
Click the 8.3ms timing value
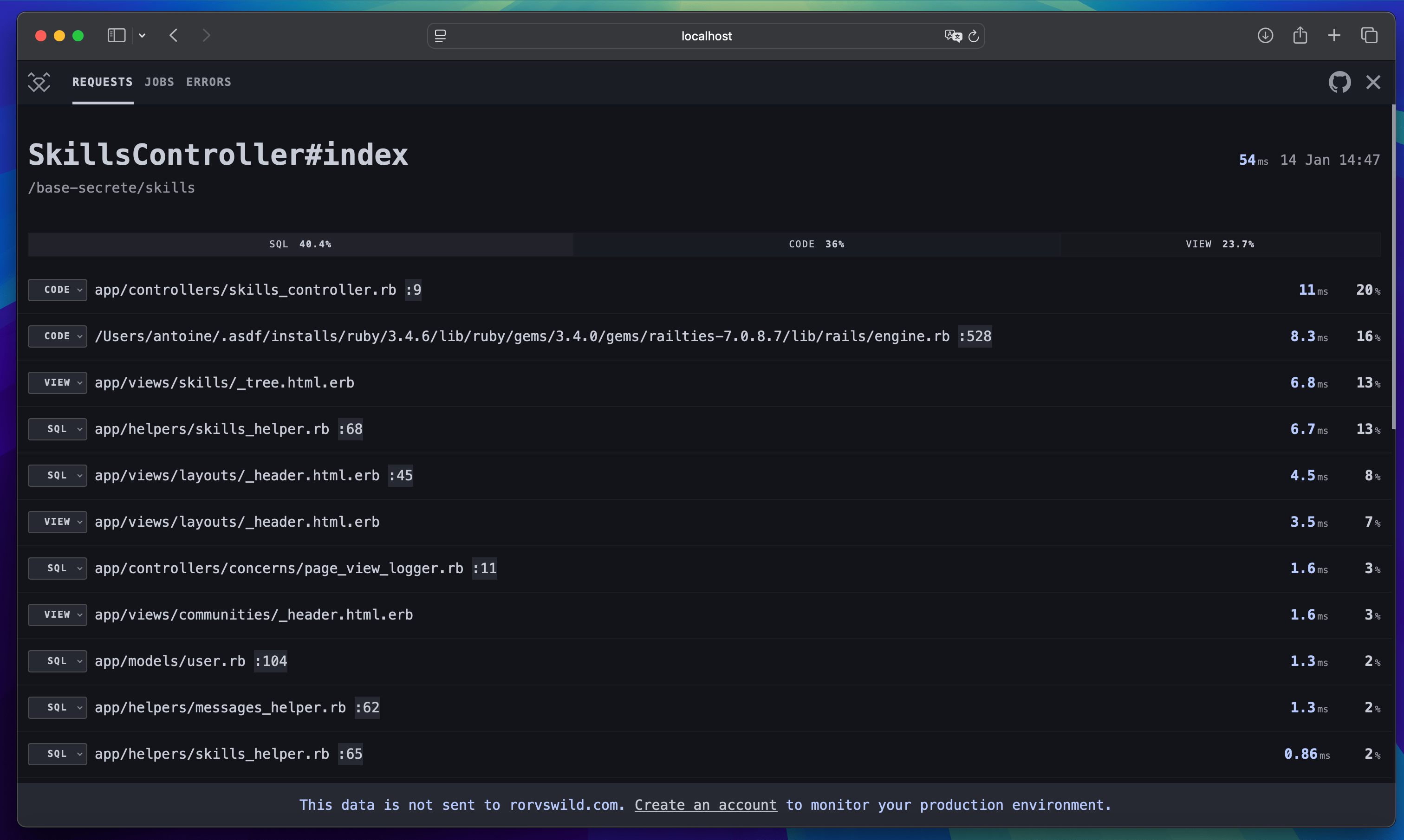coord(1309,336)
